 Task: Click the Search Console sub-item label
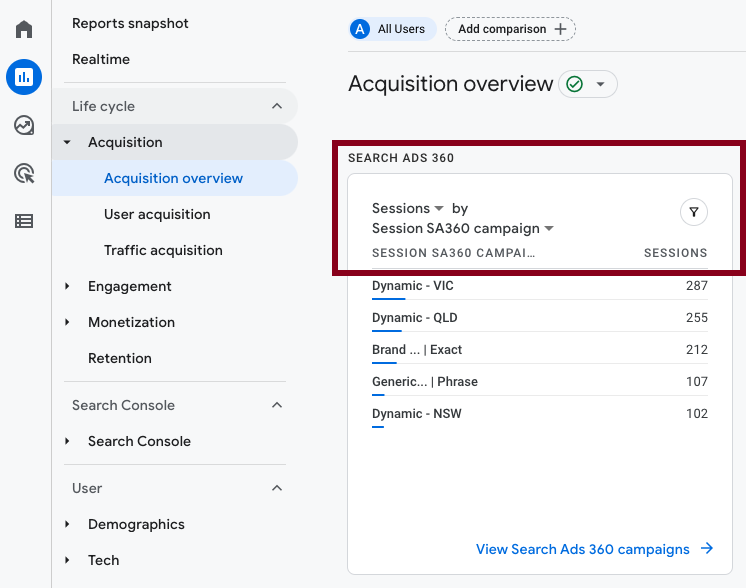click(x=139, y=441)
